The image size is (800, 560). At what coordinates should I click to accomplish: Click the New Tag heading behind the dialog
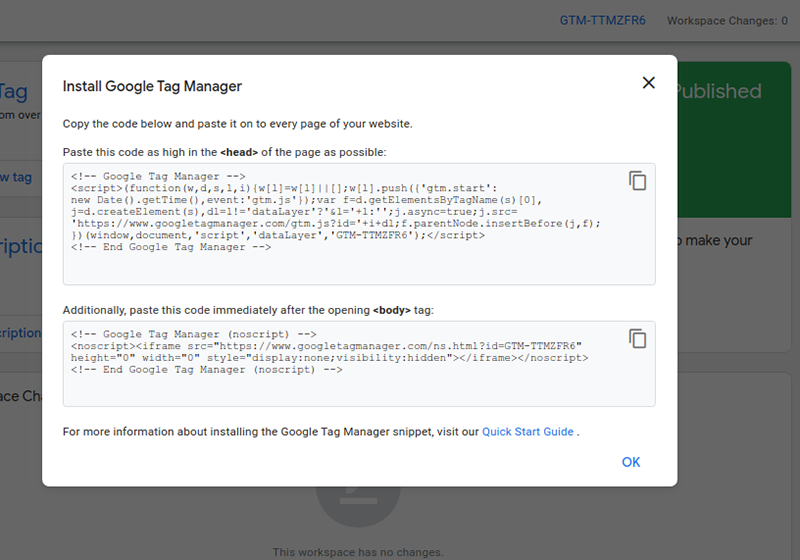point(14,92)
